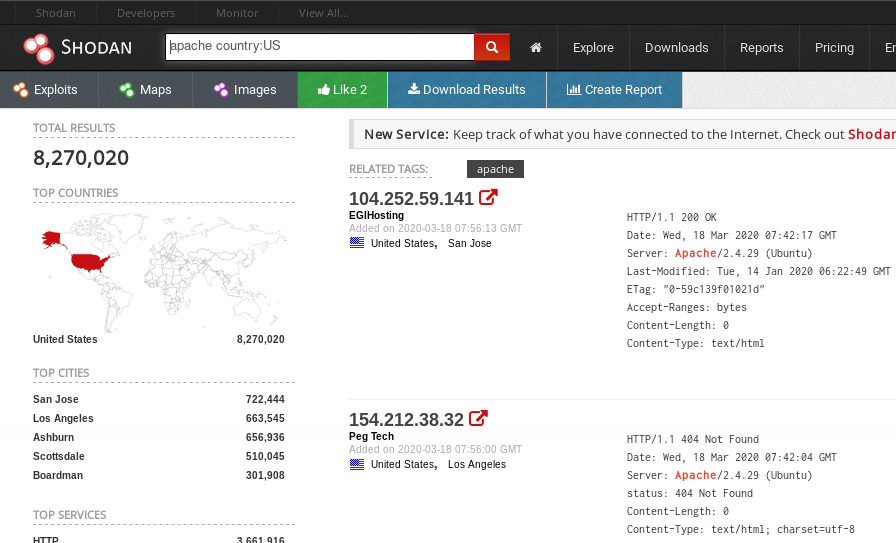Click 'Added on 2020-03-18 07:56:00 GMT' text
Screen dimensions: 896x543
pyautogui.click(x=435, y=449)
